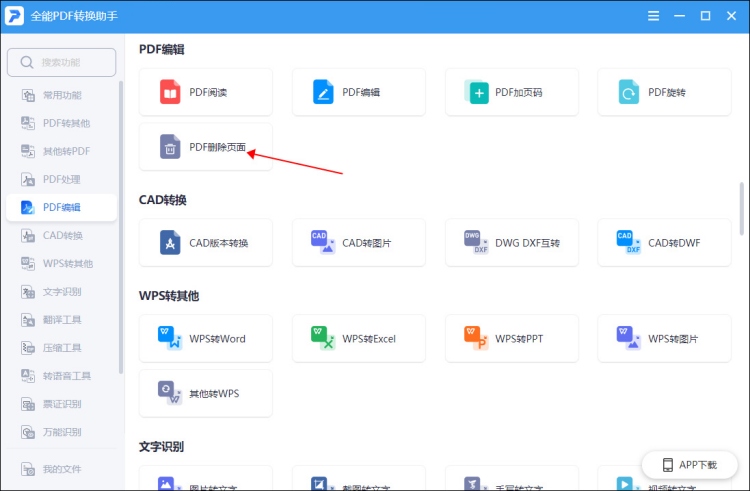
Task: Open the WPS转图片 converter
Action: [664, 338]
